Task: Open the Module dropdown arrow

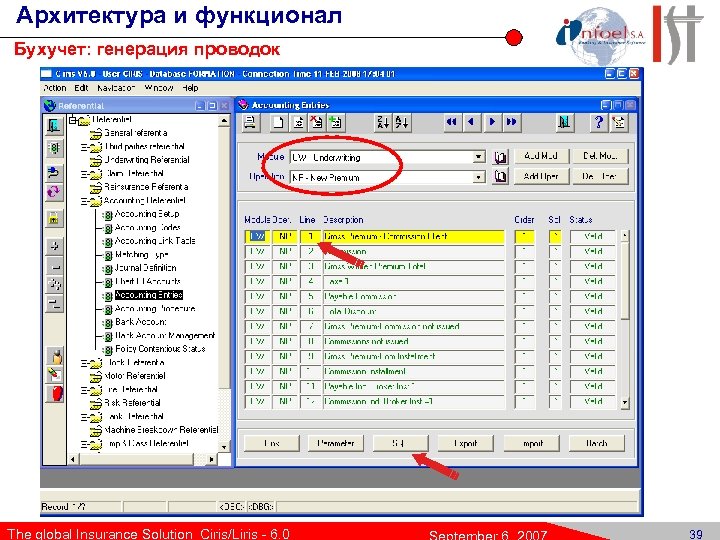Action: [x=478, y=157]
